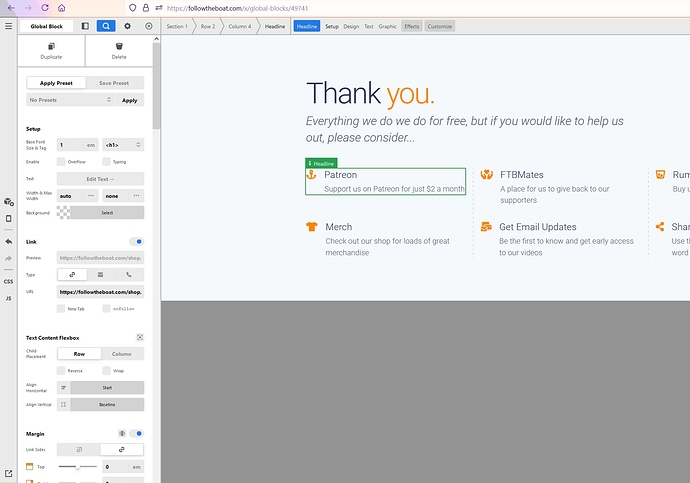Open the Effects tab

[x=412, y=26]
